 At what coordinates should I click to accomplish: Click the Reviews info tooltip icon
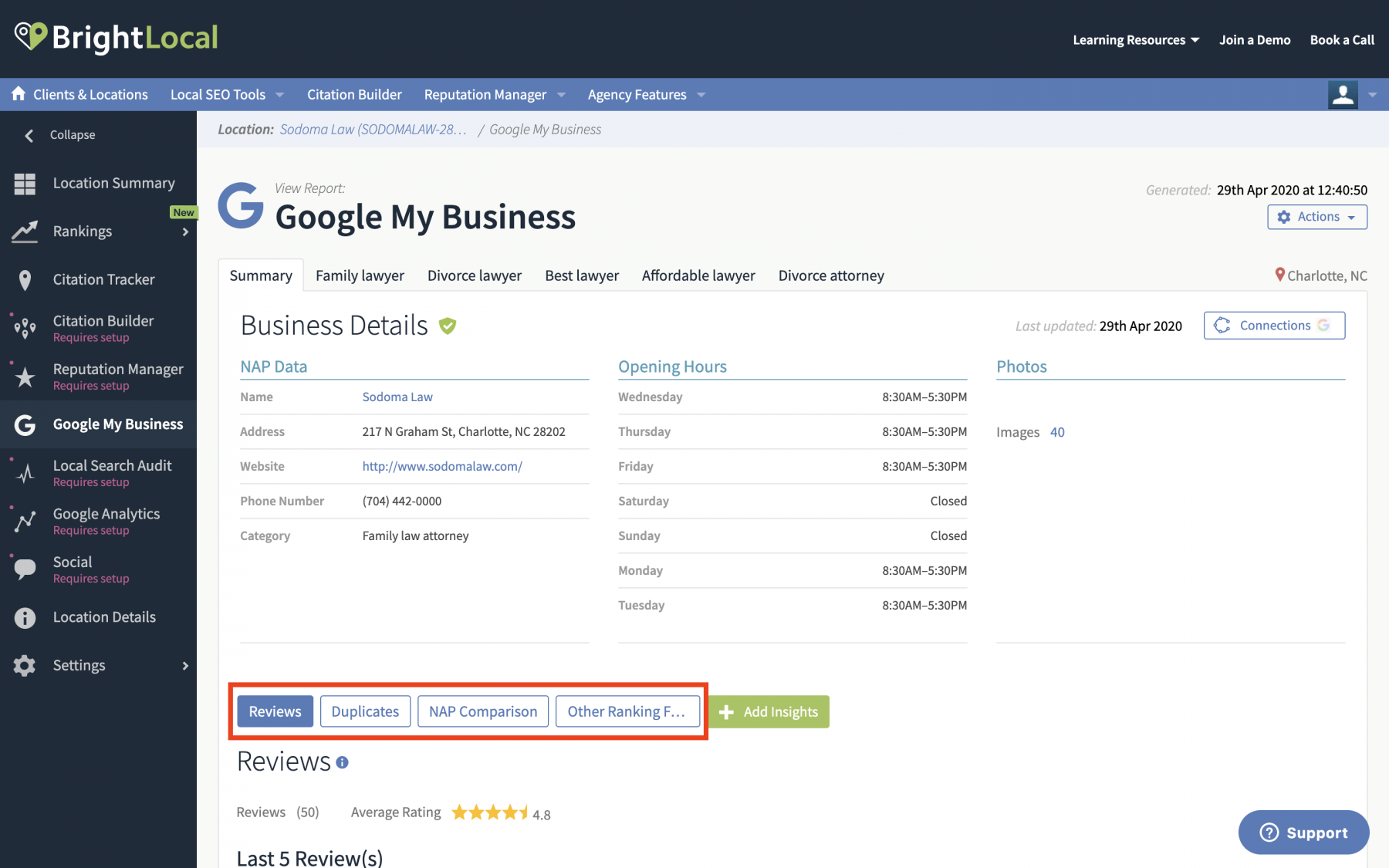[x=342, y=763]
